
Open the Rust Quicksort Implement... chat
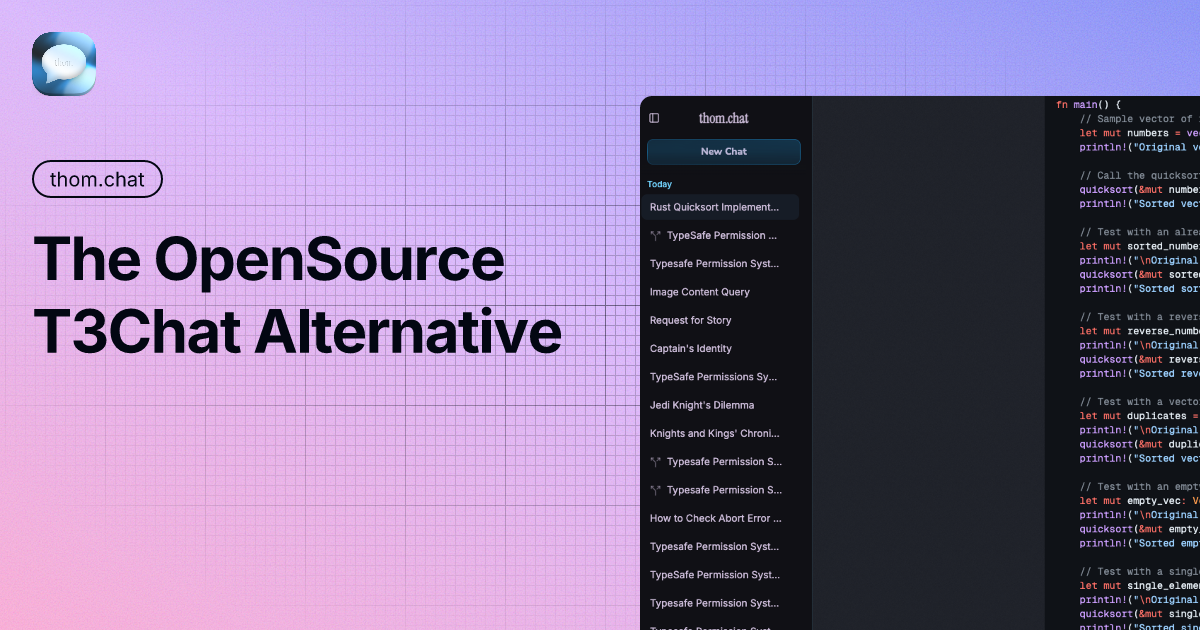(x=714, y=207)
